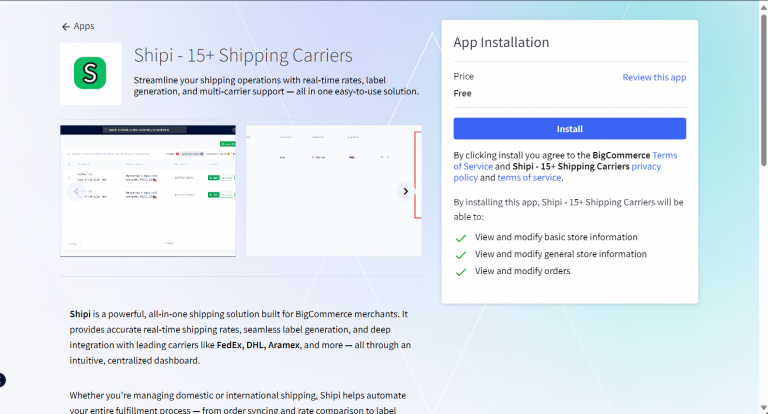Screen dimensions: 768x414
Task: Click the checkmark next to modify orders
Action: 460,272
